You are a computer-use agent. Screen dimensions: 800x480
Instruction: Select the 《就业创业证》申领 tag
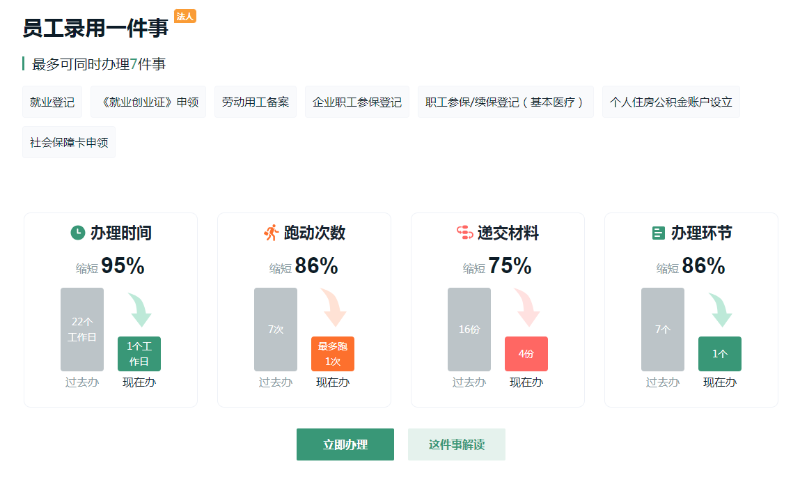point(148,102)
